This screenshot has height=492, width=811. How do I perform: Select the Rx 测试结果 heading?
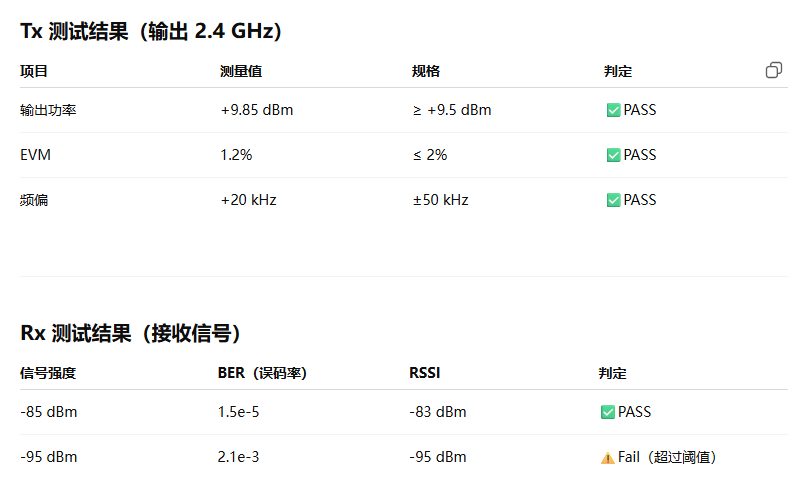[130, 333]
